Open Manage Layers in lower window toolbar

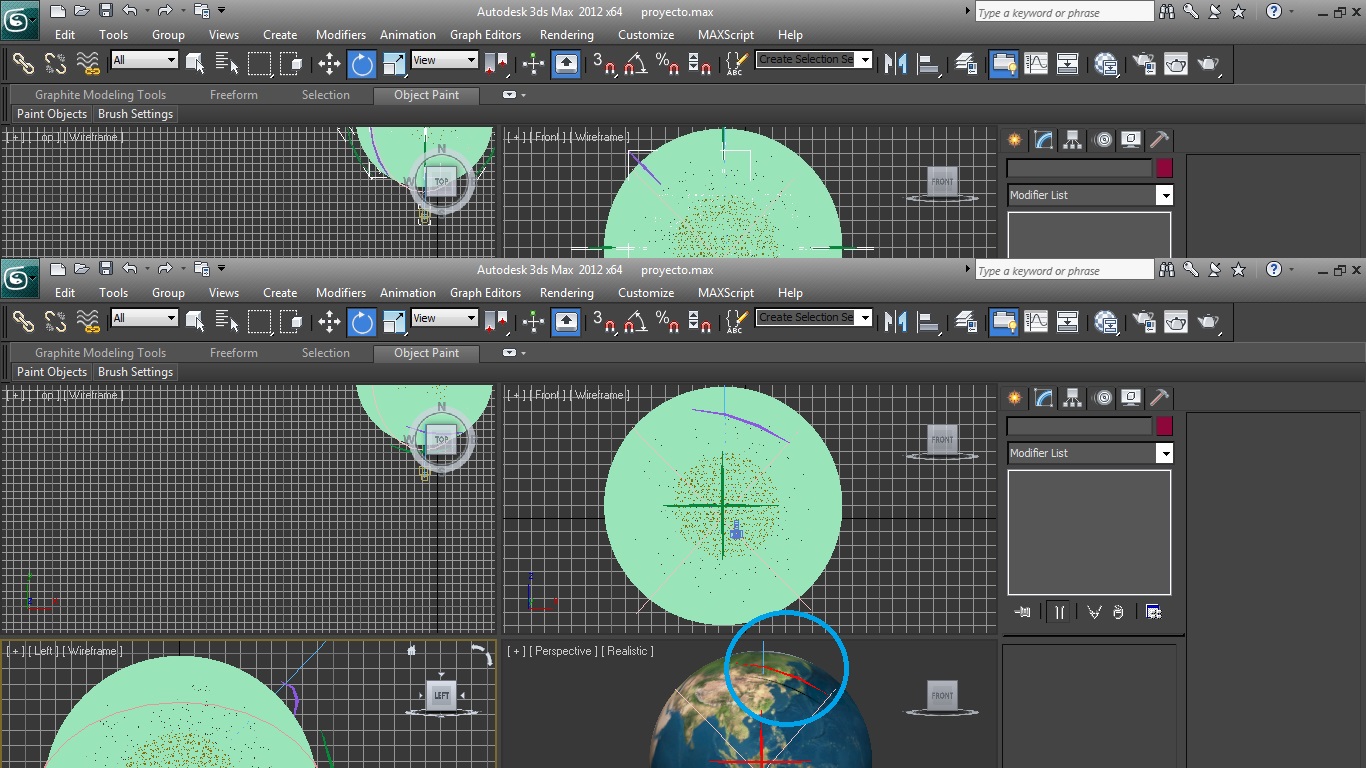(x=966, y=321)
